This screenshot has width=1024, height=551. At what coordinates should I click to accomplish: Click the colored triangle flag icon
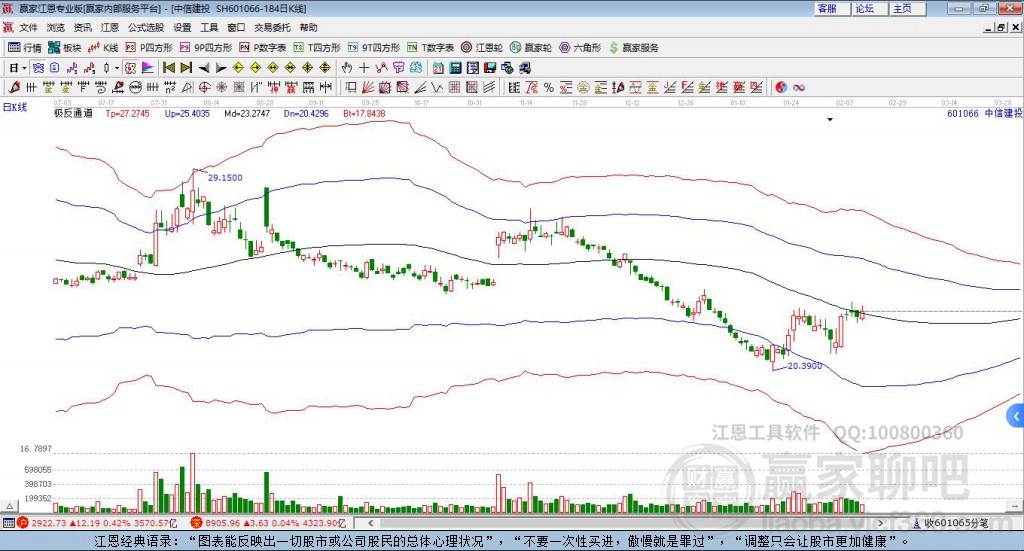point(148,68)
